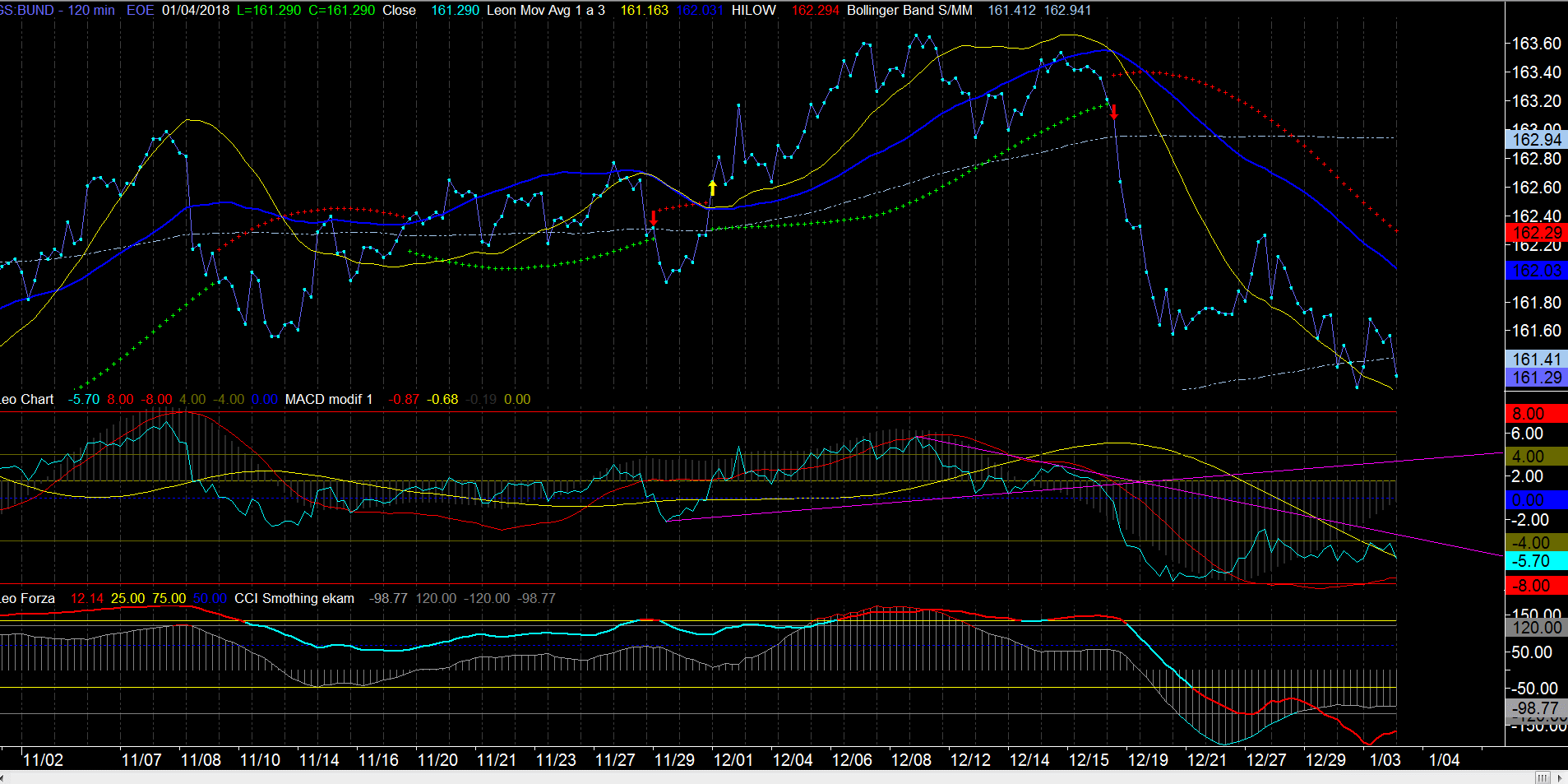Image resolution: width=1568 pixels, height=784 pixels.
Task: Click yellow moving average value 161.163
Action: coord(645,11)
